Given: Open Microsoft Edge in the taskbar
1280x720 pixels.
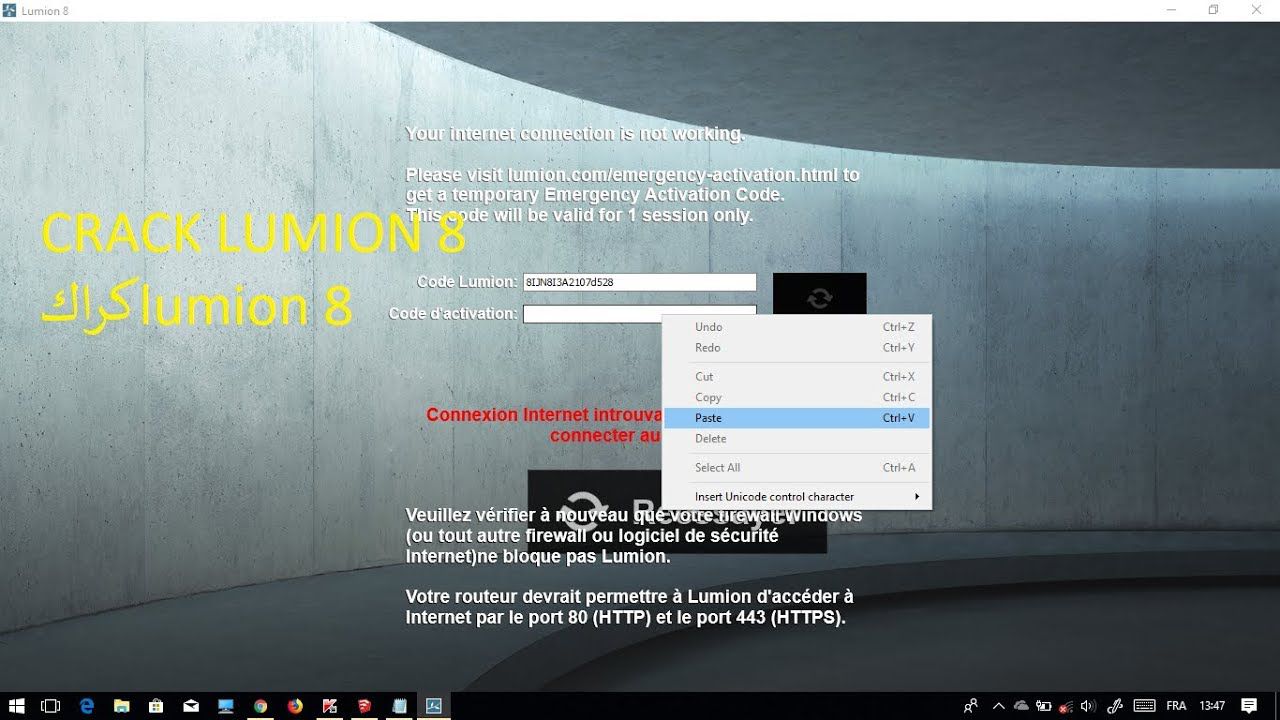Looking at the screenshot, I should tap(87, 706).
